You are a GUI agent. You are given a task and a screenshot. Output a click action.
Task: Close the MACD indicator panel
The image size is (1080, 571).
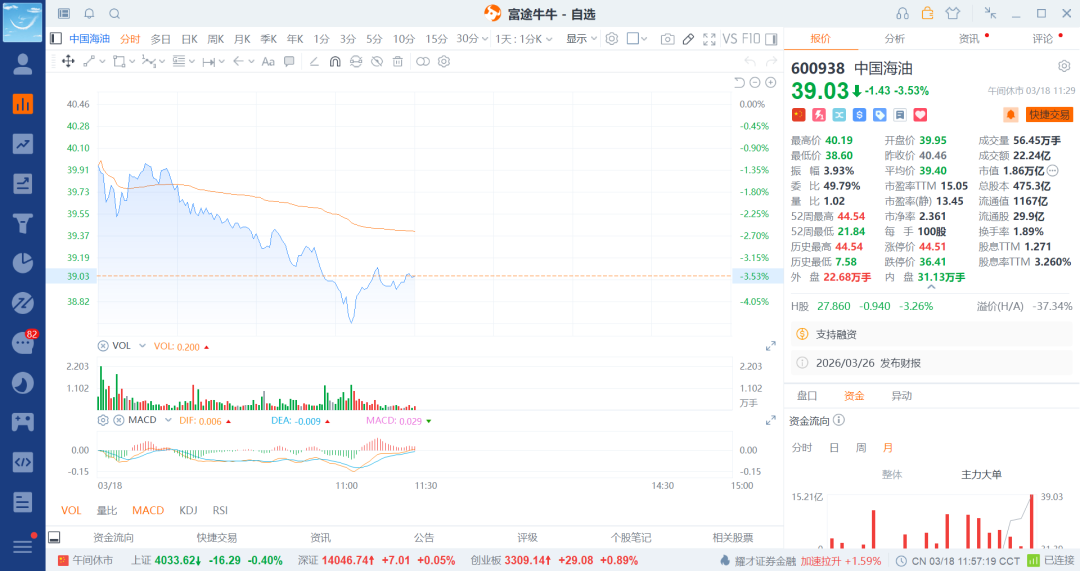click(118, 420)
